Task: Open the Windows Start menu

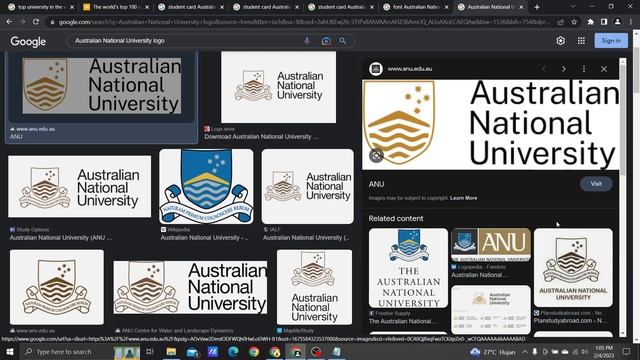Action: [x=9, y=351]
